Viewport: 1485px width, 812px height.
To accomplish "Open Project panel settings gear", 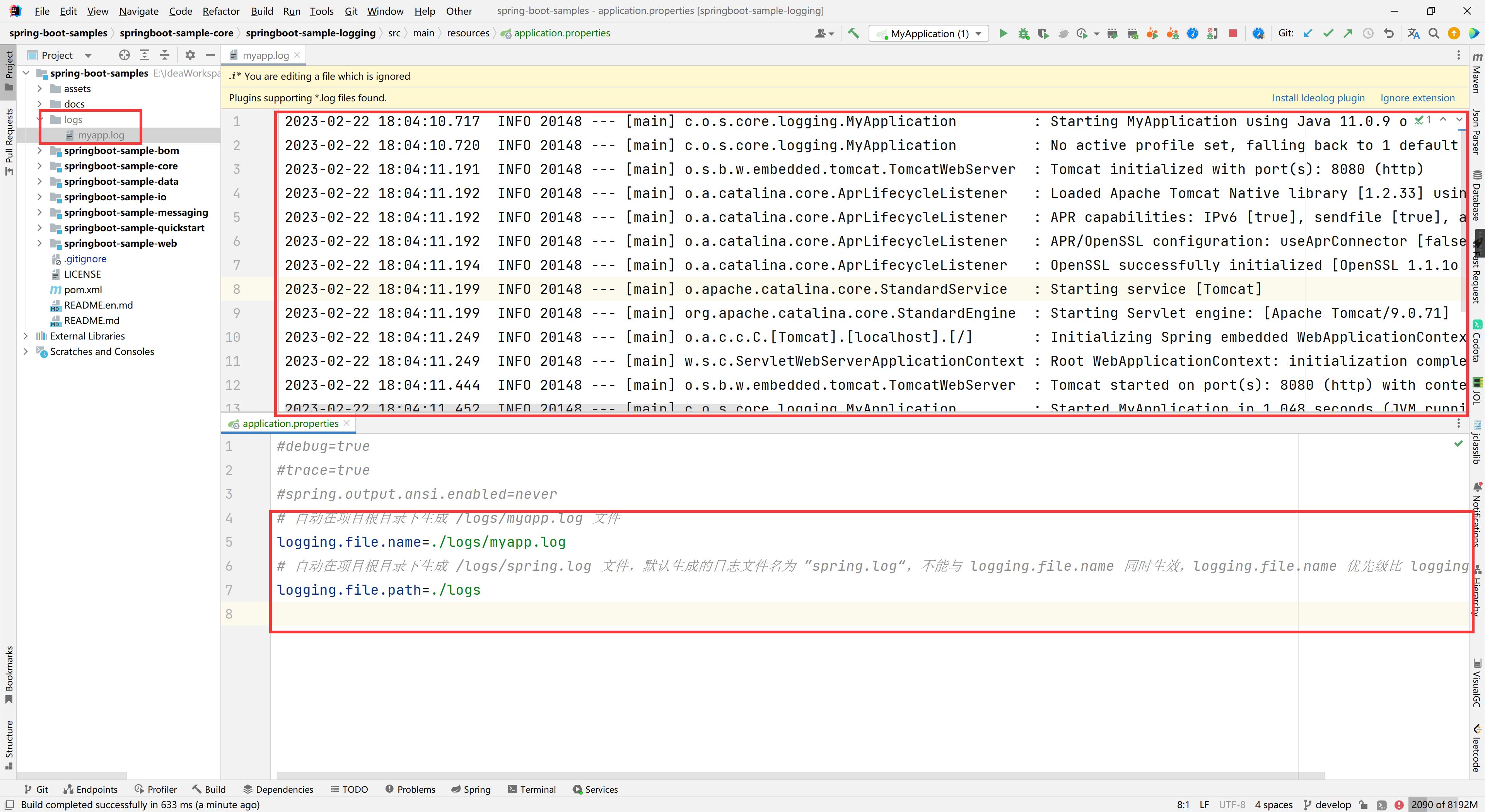I will point(189,55).
